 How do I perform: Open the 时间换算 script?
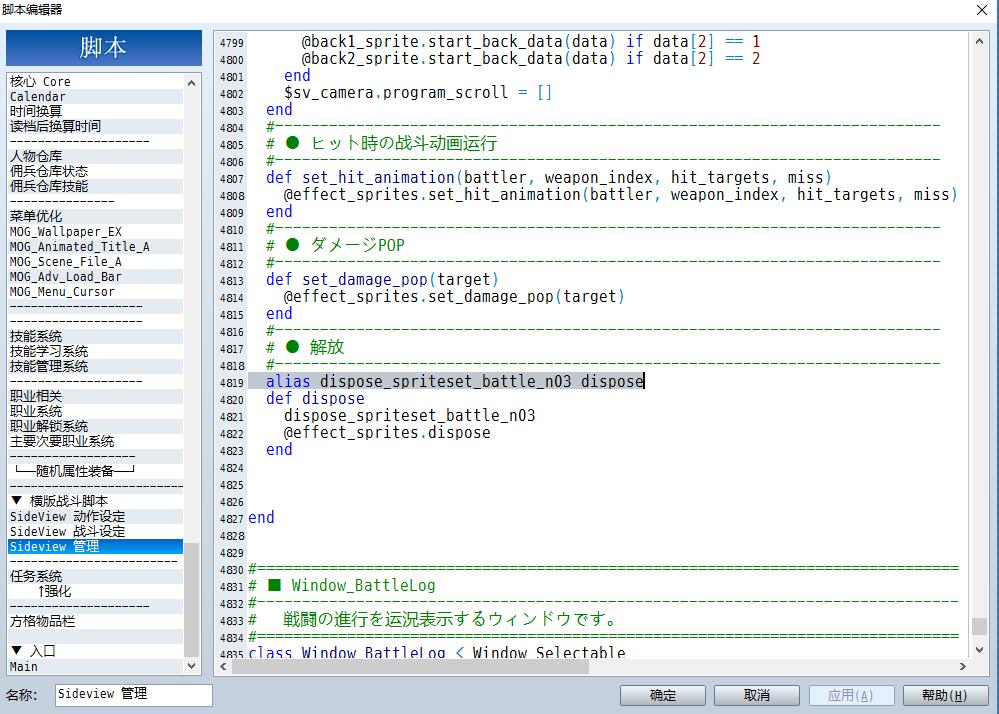click(96, 111)
